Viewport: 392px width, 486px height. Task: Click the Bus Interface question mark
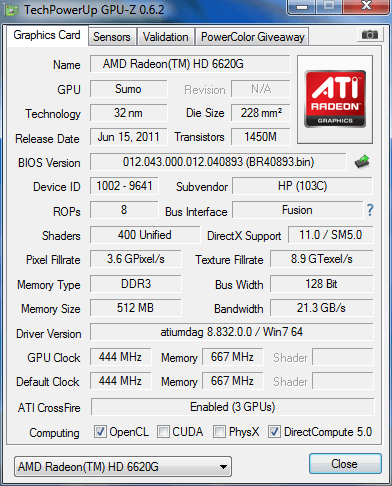pos(370,210)
